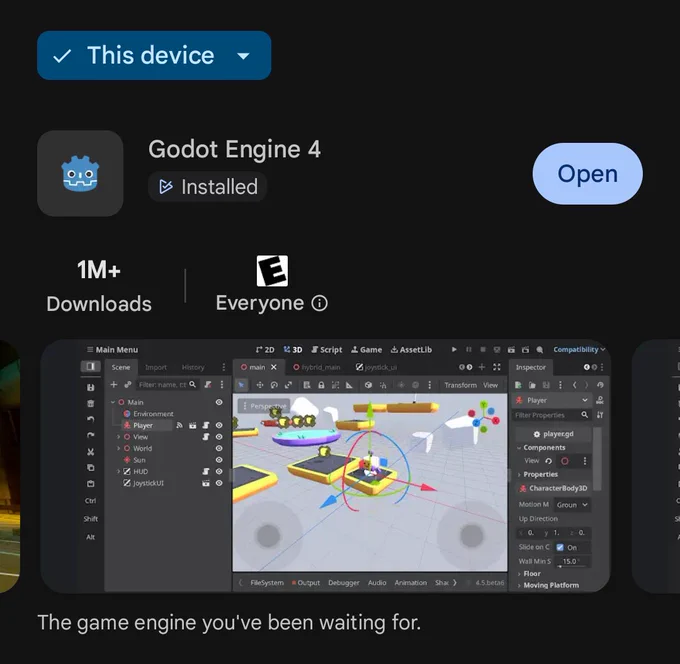Open the Player node script icon
Screen dimensions: 680x664
click(x=206, y=425)
